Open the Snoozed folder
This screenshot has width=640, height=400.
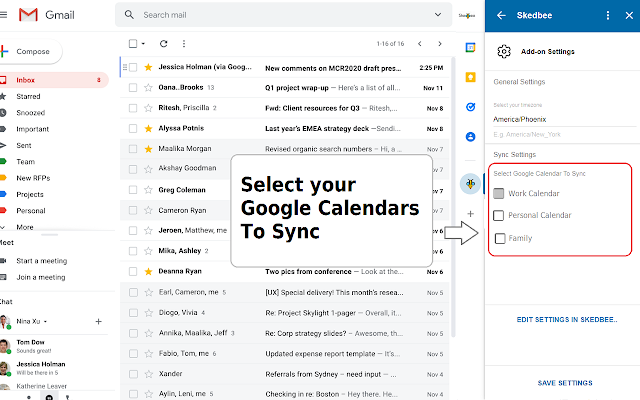click(31, 113)
